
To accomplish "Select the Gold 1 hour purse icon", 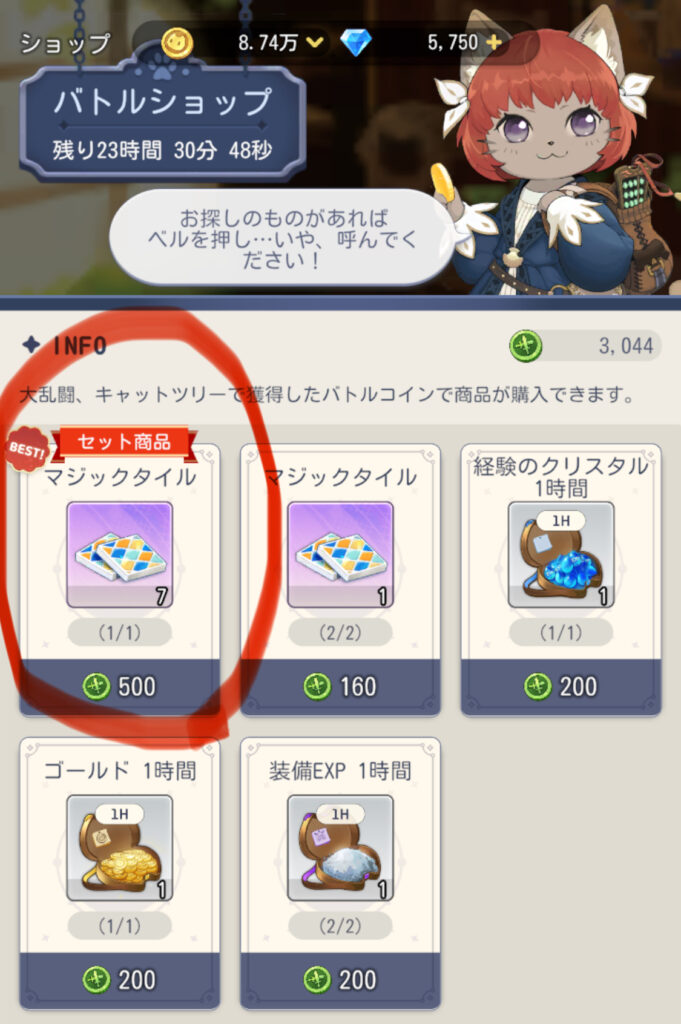I will (119, 848).
